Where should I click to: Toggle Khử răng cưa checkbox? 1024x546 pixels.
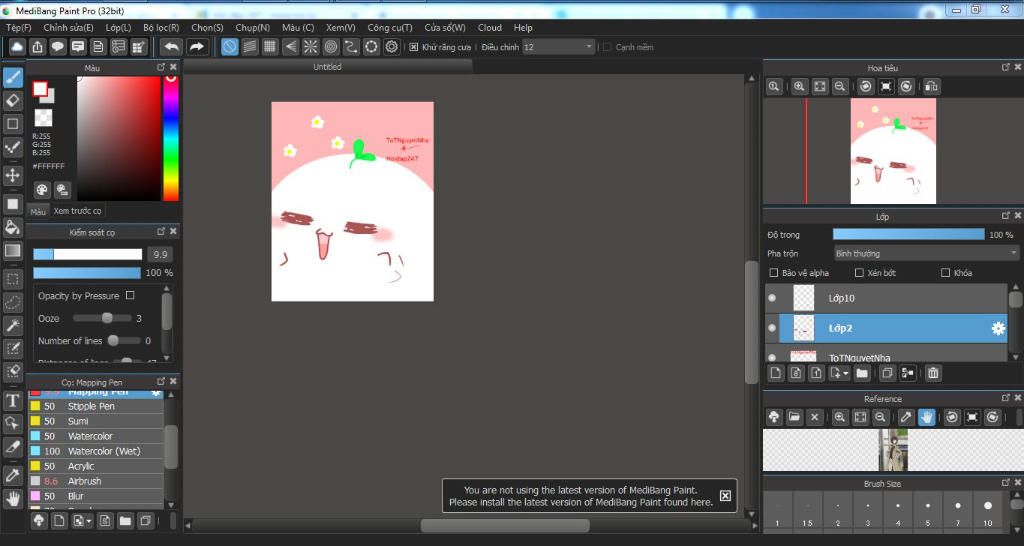point(413,47)
